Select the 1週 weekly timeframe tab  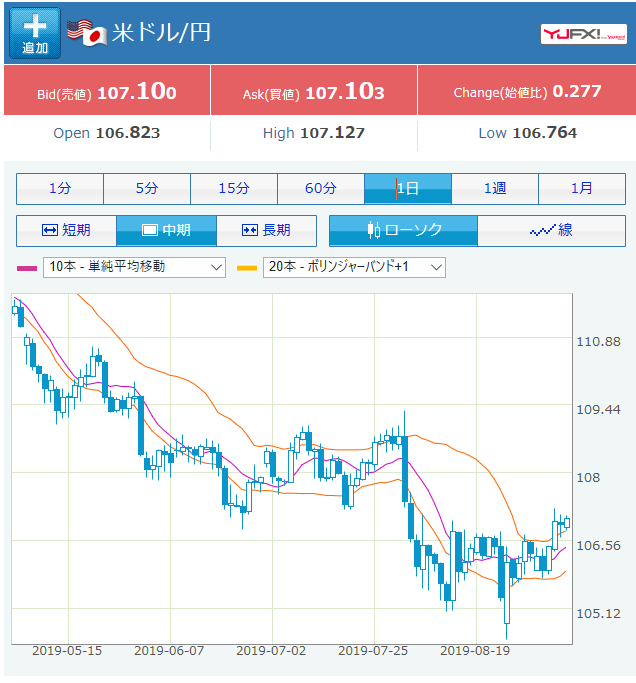click(x=495, y=188)
